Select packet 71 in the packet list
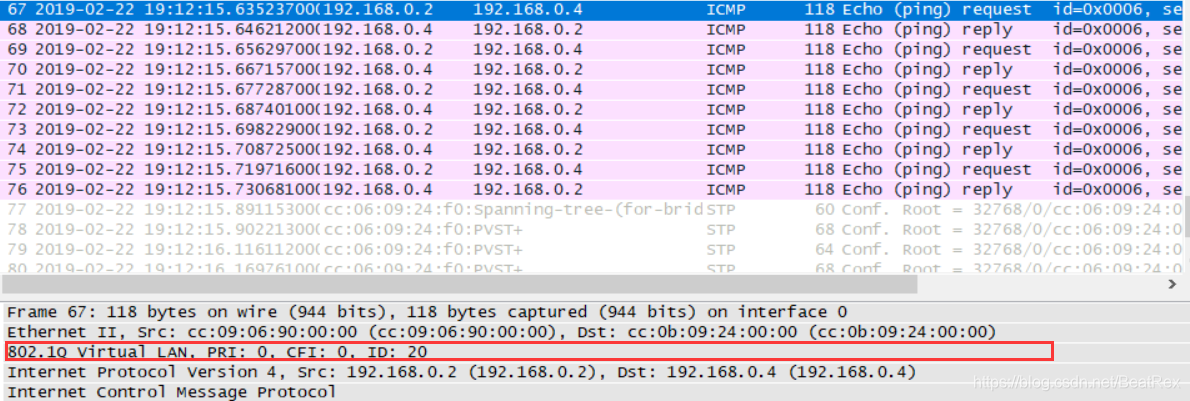This screenshot has width=1190, height=401. point(591,89)
